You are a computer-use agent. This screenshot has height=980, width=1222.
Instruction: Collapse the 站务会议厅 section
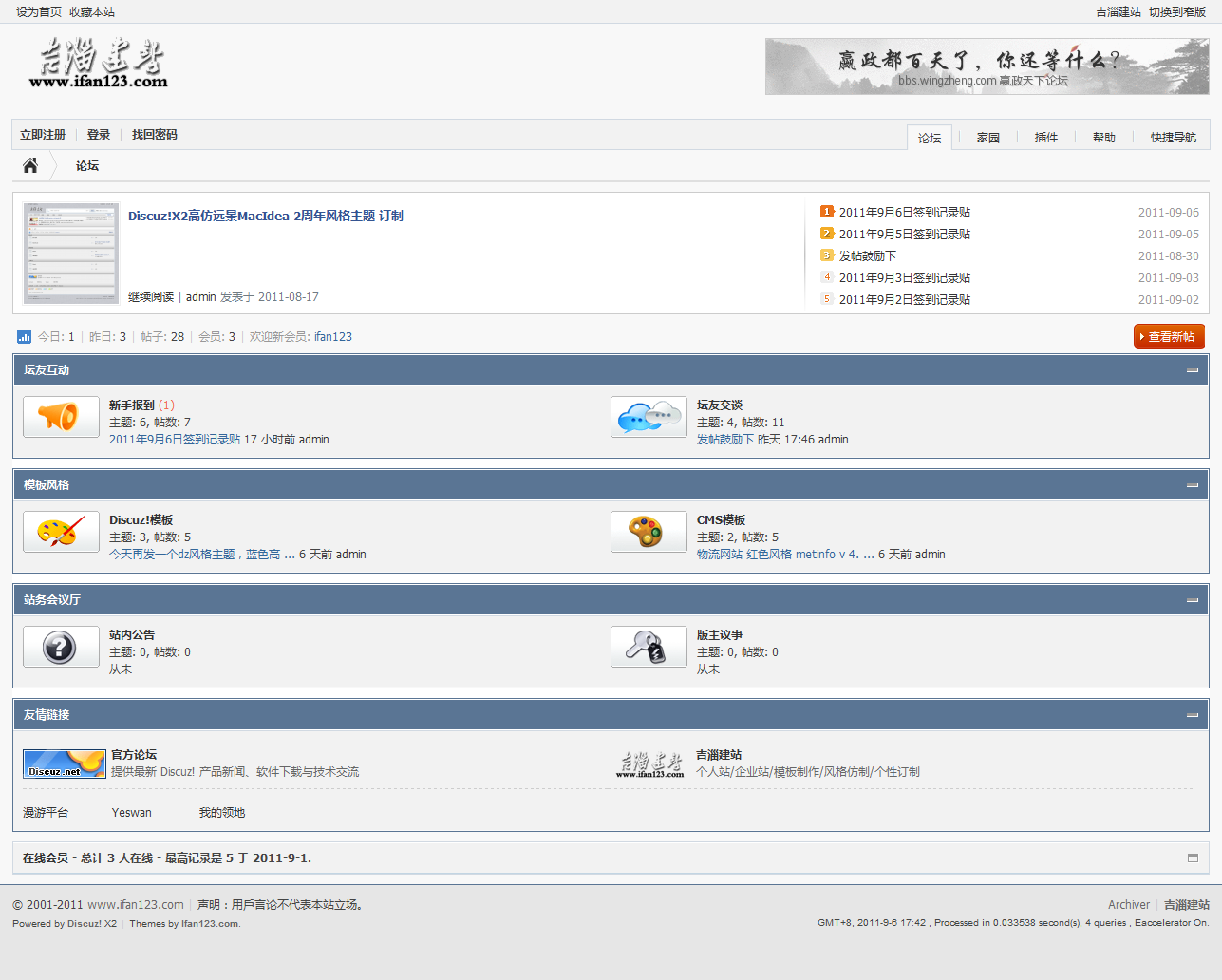pos(1193,600)
